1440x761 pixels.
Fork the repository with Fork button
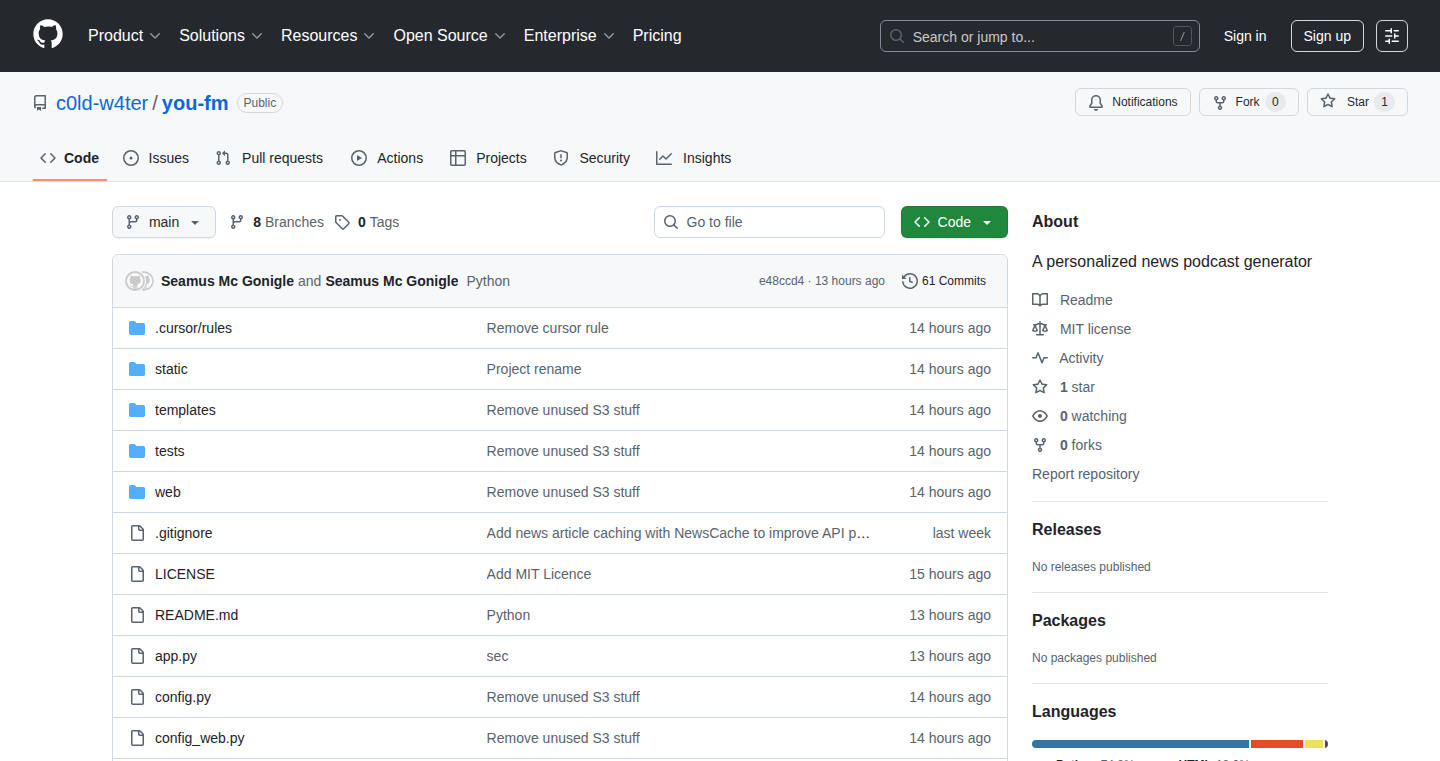pos(1249,102)
